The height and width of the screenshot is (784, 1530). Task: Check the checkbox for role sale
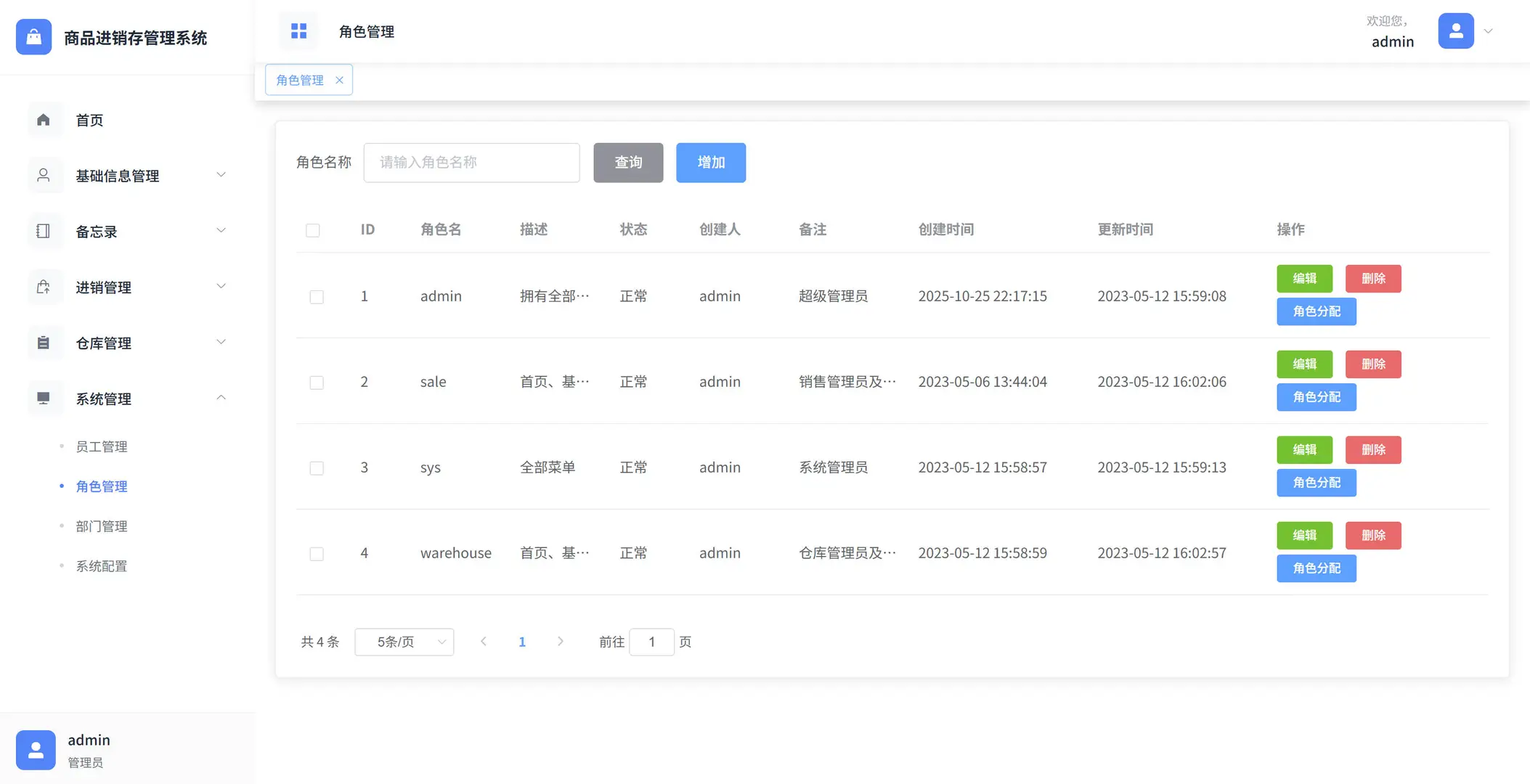pos(316,382)
